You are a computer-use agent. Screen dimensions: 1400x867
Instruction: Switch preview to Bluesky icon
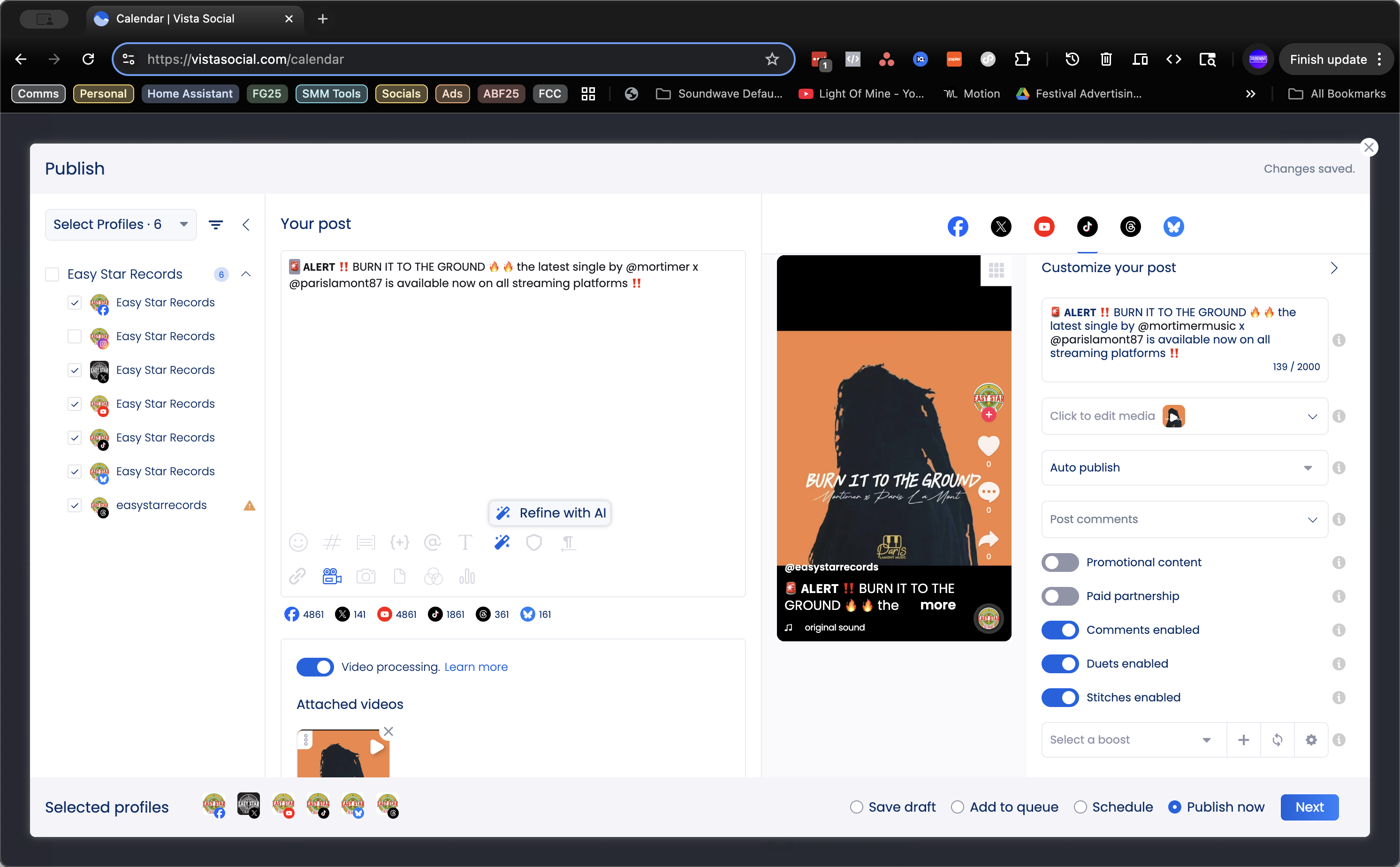pos(1173,227)
